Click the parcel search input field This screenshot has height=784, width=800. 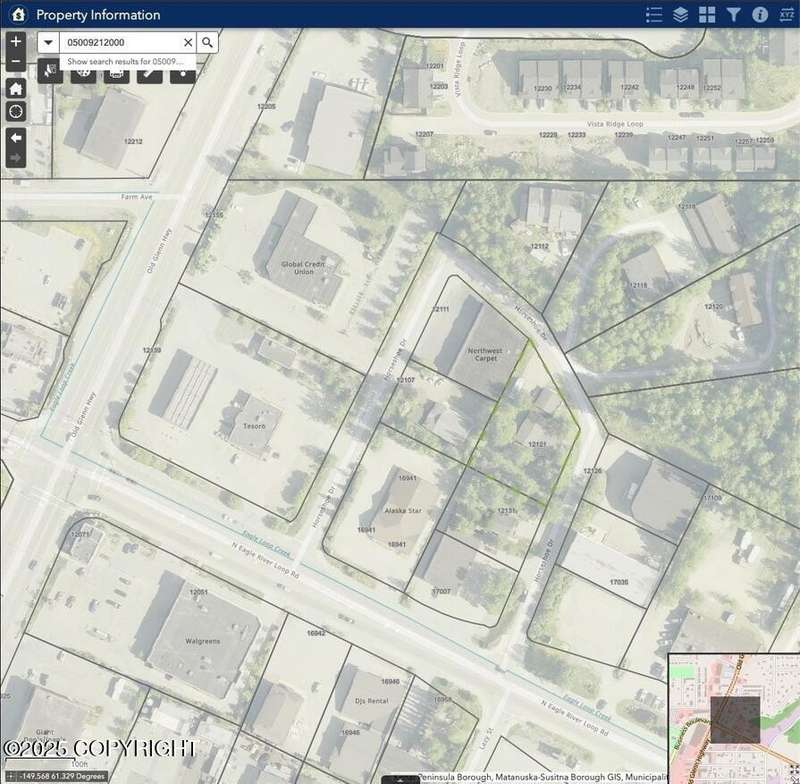120,42
